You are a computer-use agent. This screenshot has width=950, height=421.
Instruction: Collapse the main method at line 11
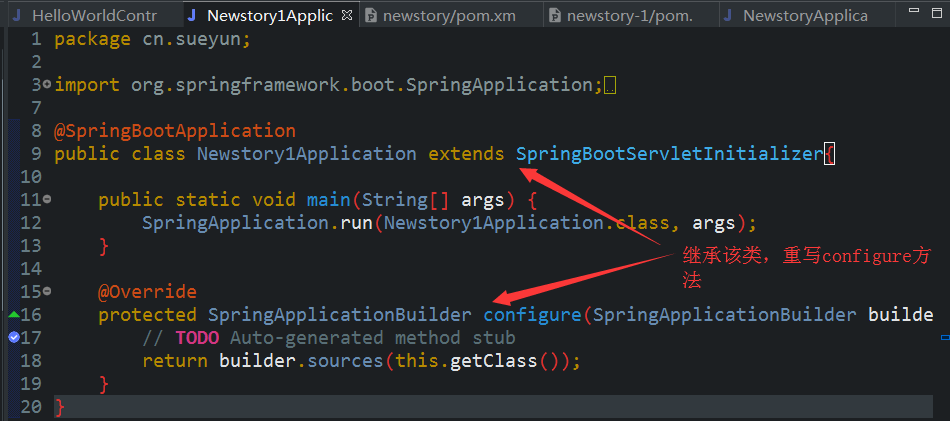point(47,199)
